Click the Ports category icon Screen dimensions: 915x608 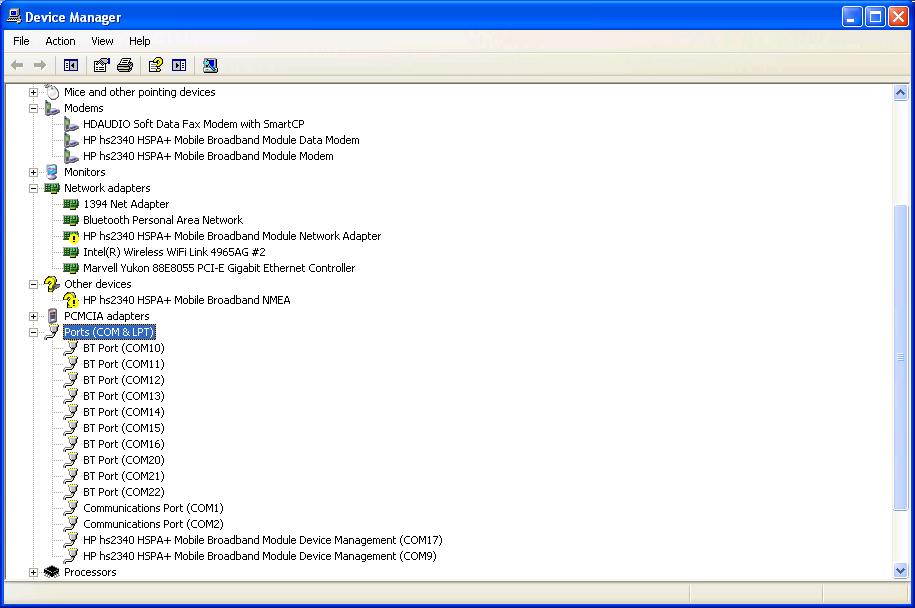coord(53,332)
